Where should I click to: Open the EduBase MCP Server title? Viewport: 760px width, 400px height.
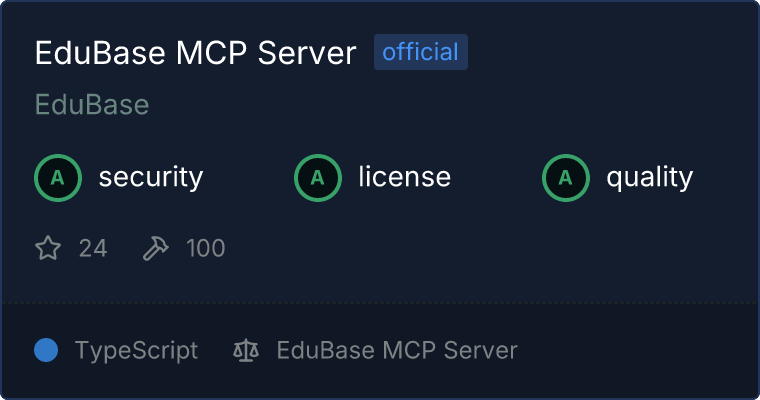[195, 52]
